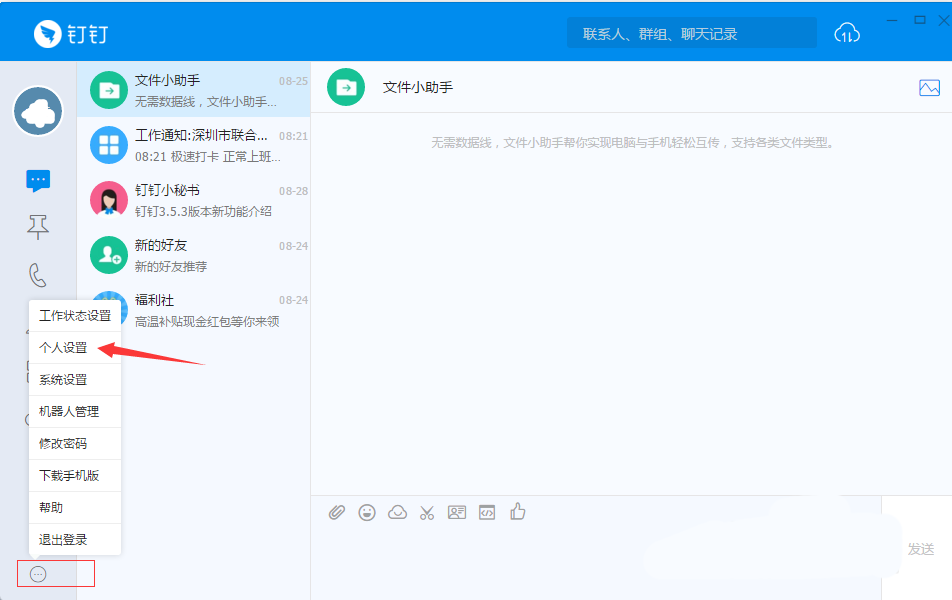952x600 pixels.
Task: Open 个人设置 from the settings menu
Action: (62, 347)
